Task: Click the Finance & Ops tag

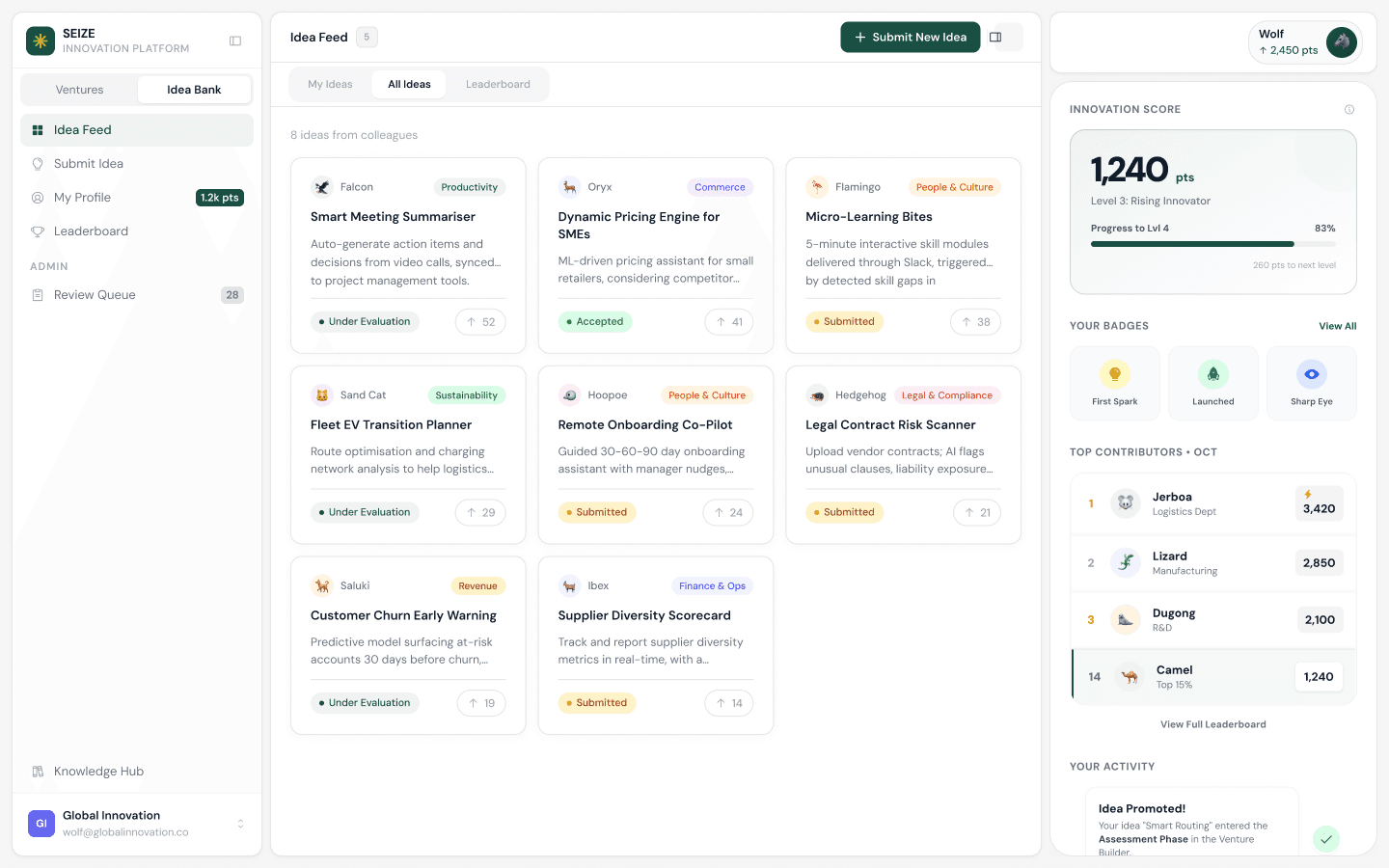Action: coord(712,586)
